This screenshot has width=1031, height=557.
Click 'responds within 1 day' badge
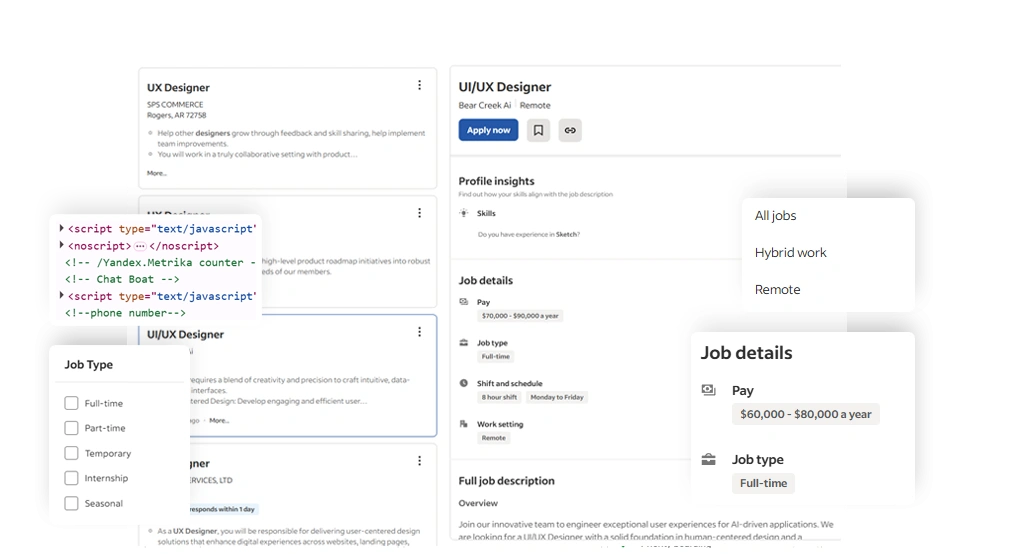[222, 509]
